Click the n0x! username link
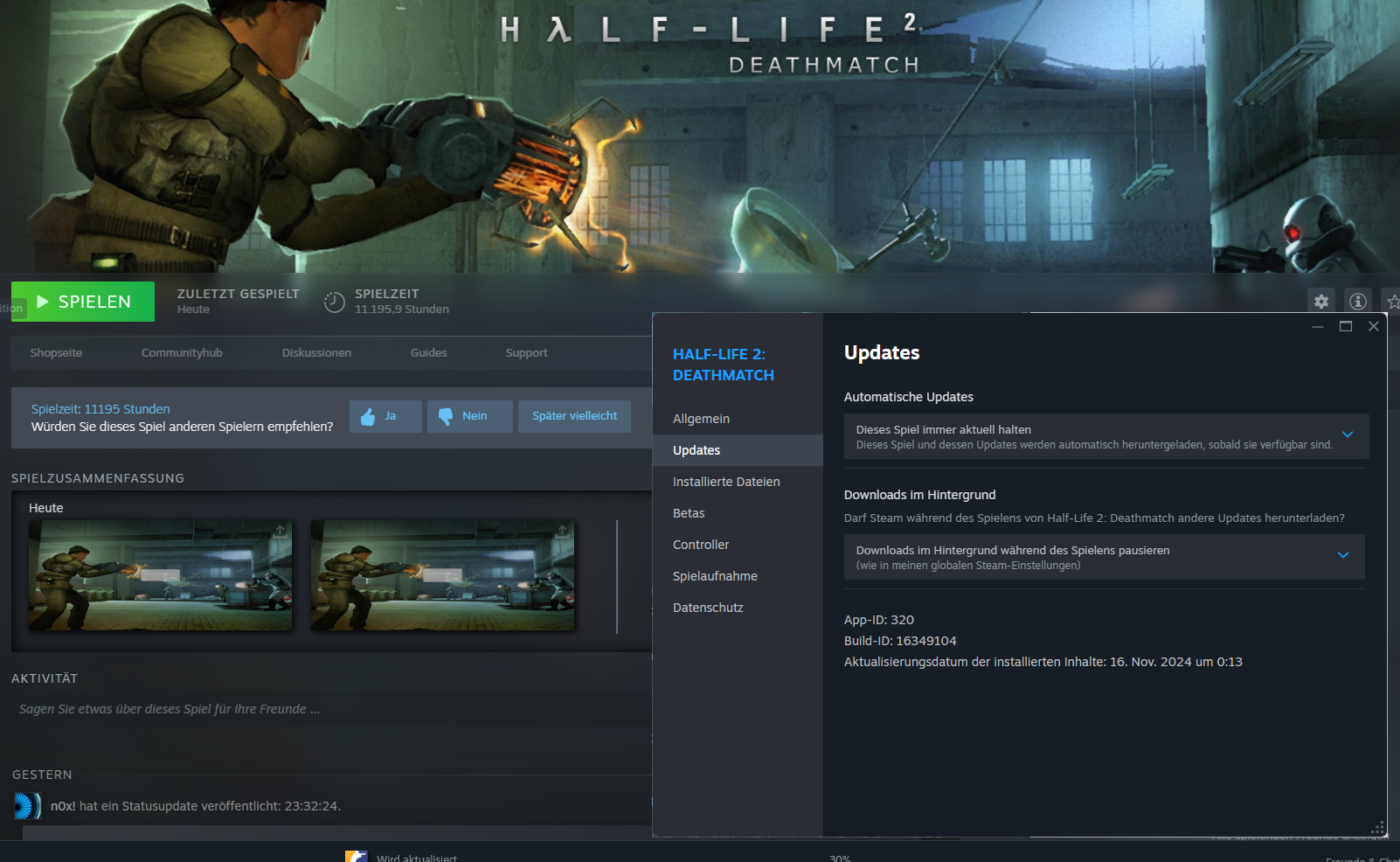Viewport: 1400px width, 862px height. [x=63, y=806]
